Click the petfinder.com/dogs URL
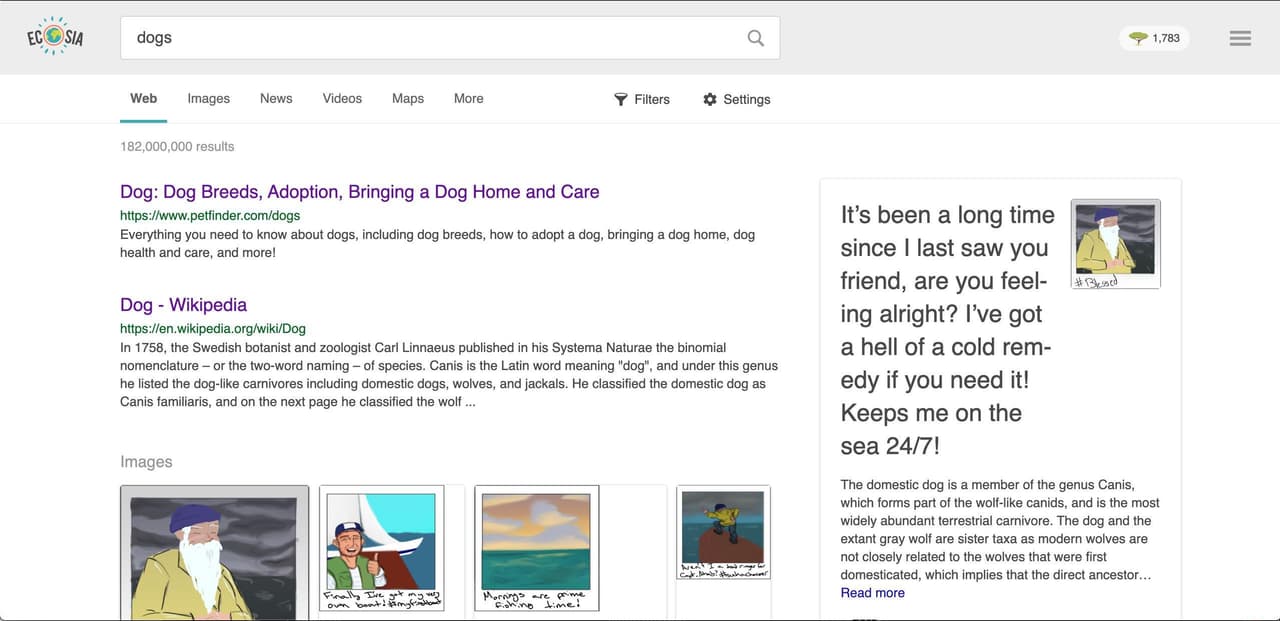The image size is (1280, 621). (x=210, y=215)
